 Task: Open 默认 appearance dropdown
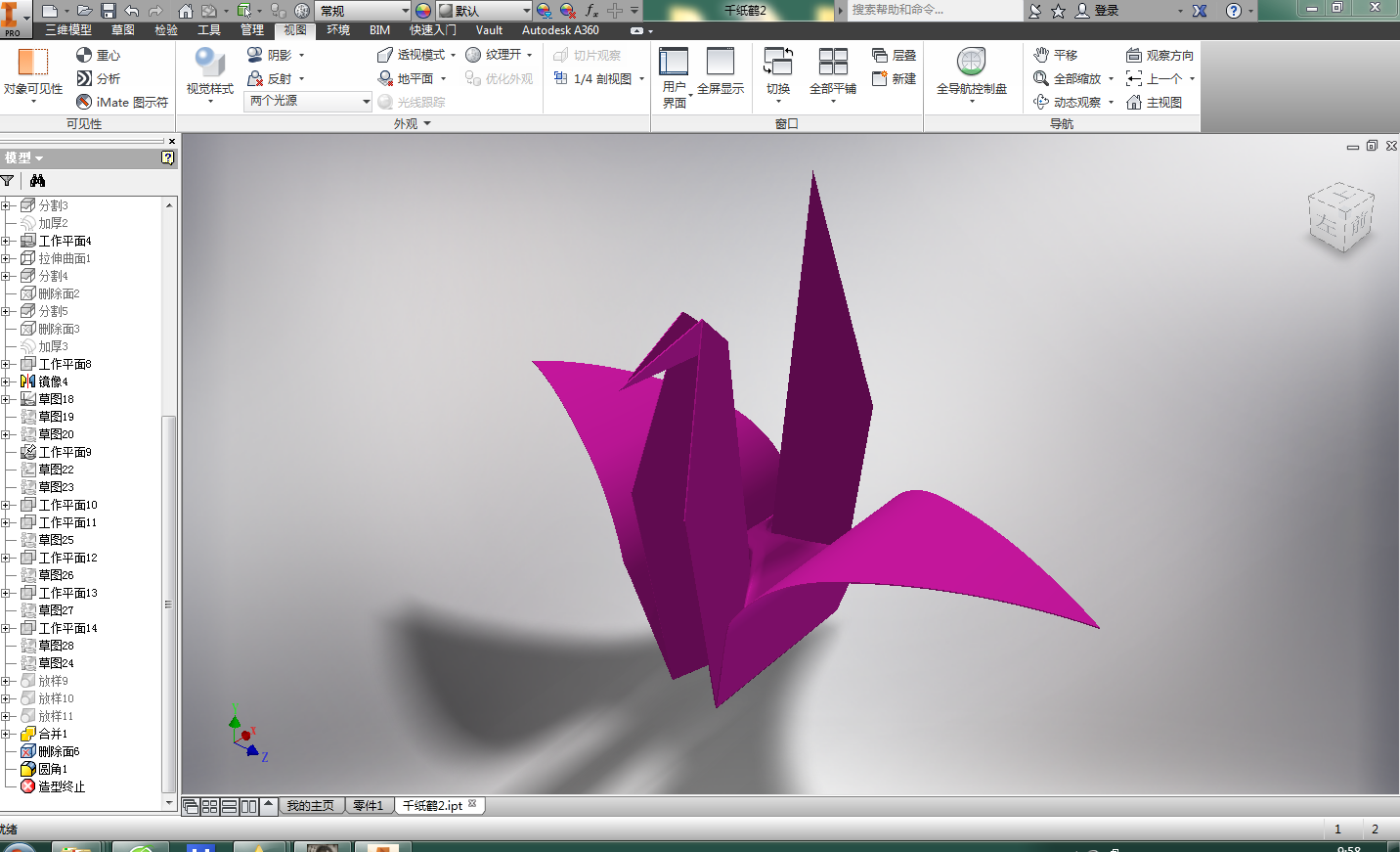pos(483,11)
